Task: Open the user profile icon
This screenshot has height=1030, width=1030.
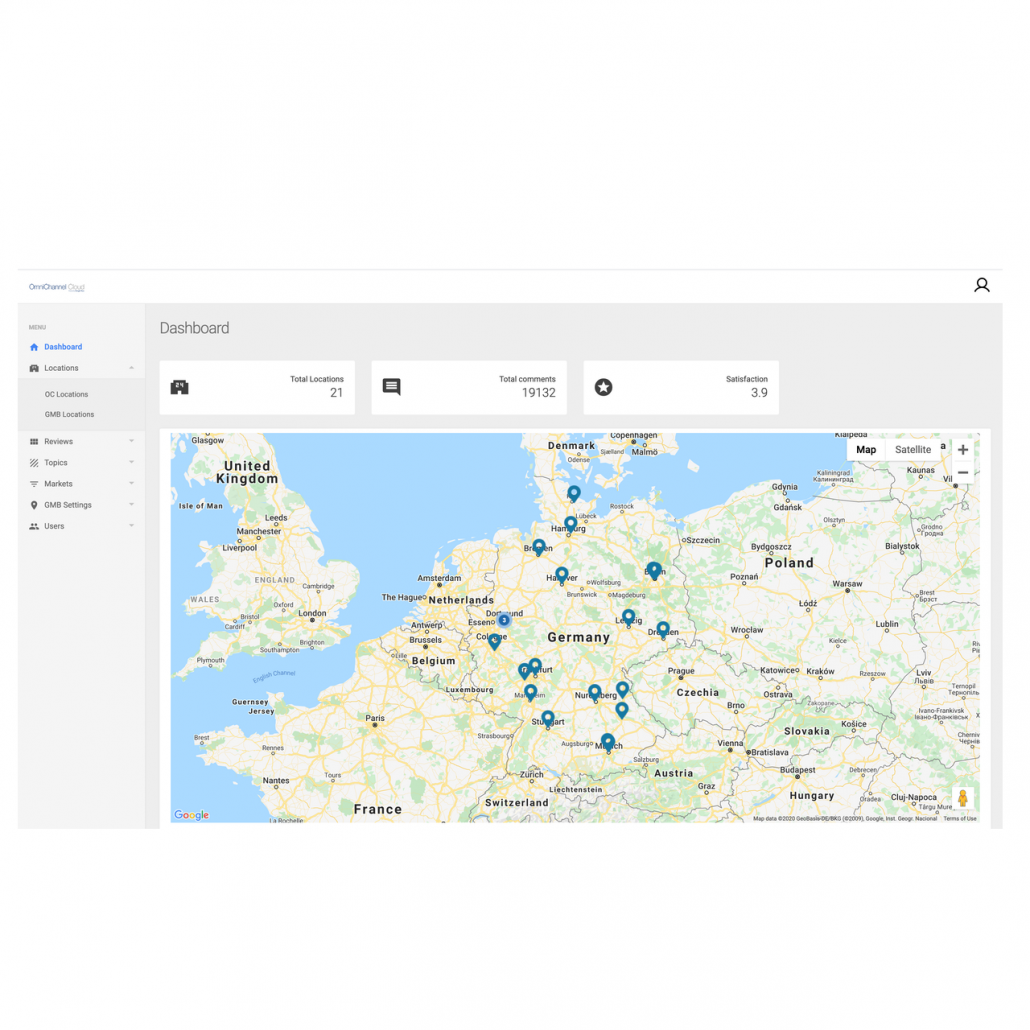Action: tap(981, 285)
